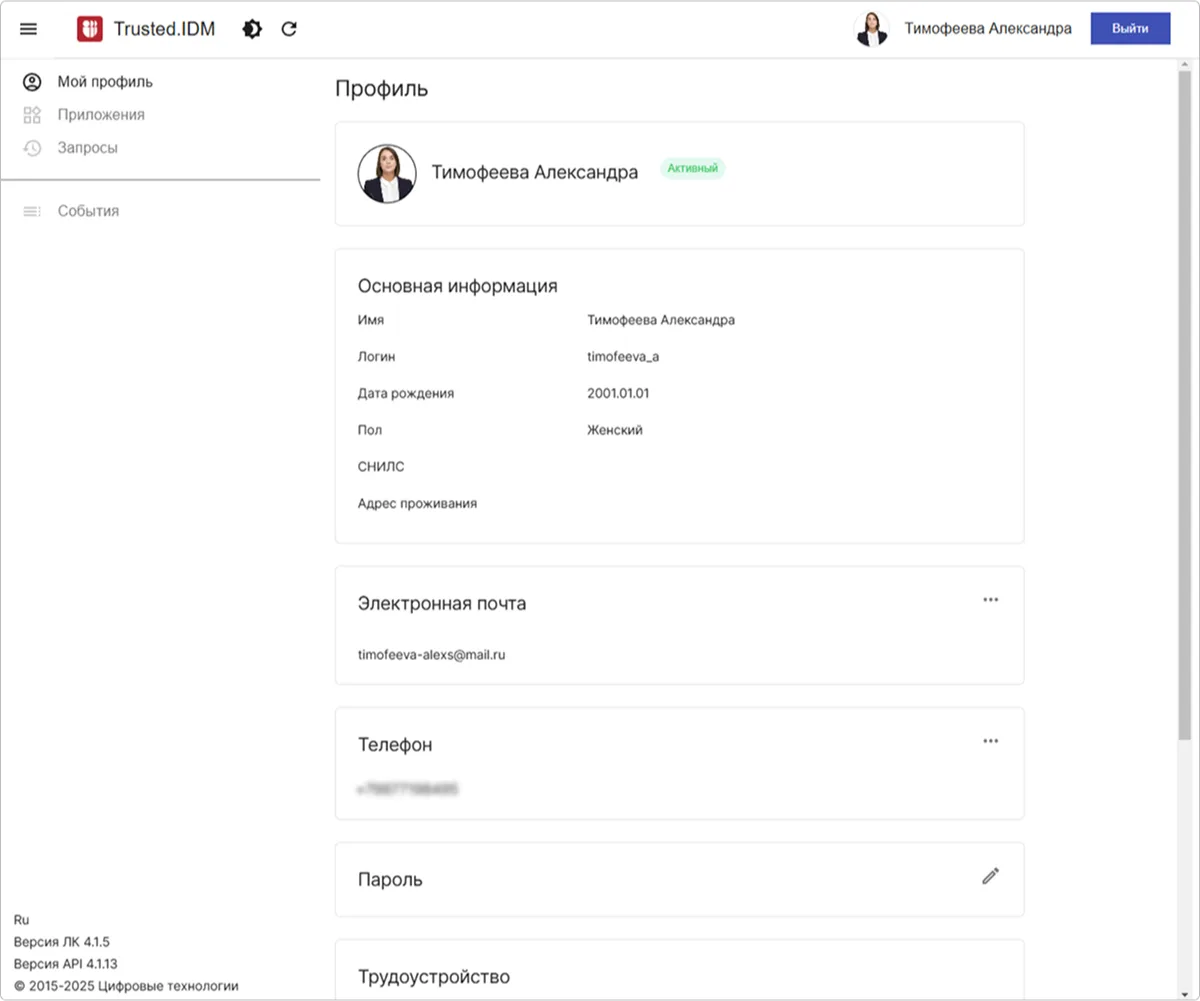
Task: Toggle the dark/light theme icon
Action: (252, 29)
